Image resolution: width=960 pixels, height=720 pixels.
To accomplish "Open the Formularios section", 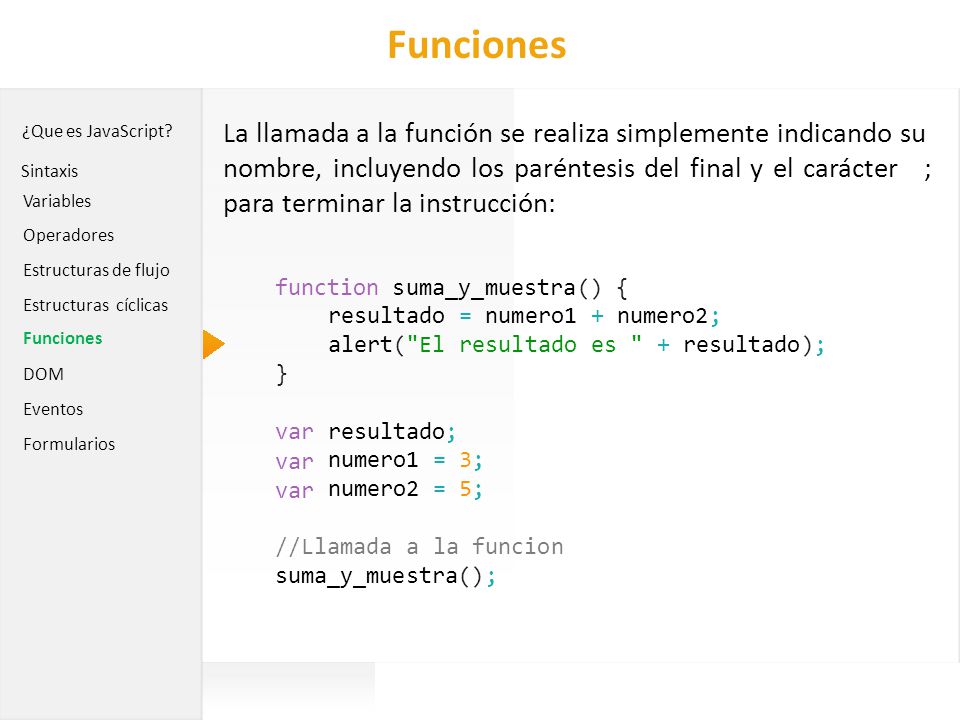I will (x=69, y=444).
